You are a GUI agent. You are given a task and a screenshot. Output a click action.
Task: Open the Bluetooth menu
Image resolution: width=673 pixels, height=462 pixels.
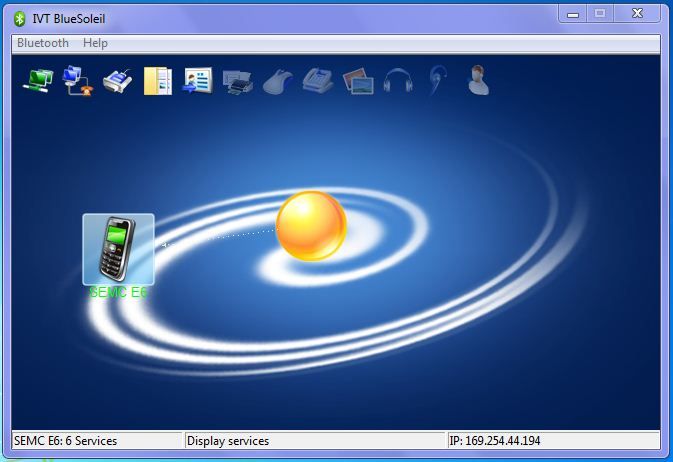[x=42, y=43]
